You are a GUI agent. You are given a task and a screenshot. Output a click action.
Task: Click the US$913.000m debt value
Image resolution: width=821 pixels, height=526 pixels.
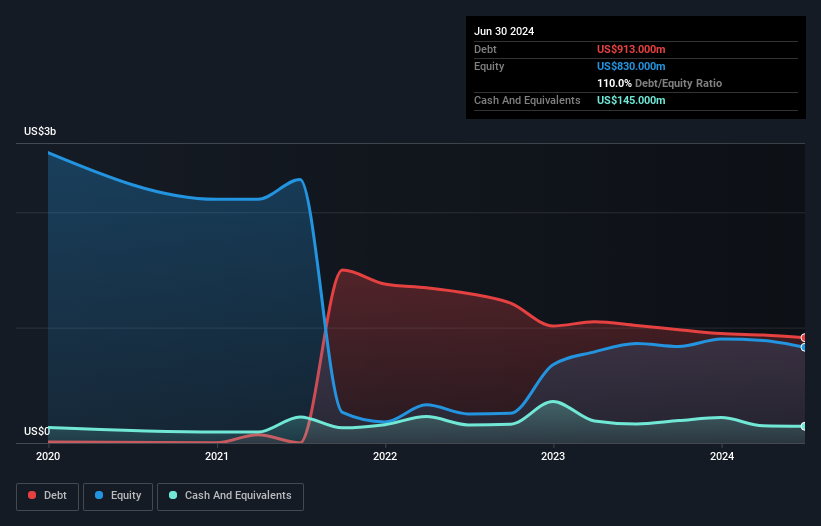(631, 49)
